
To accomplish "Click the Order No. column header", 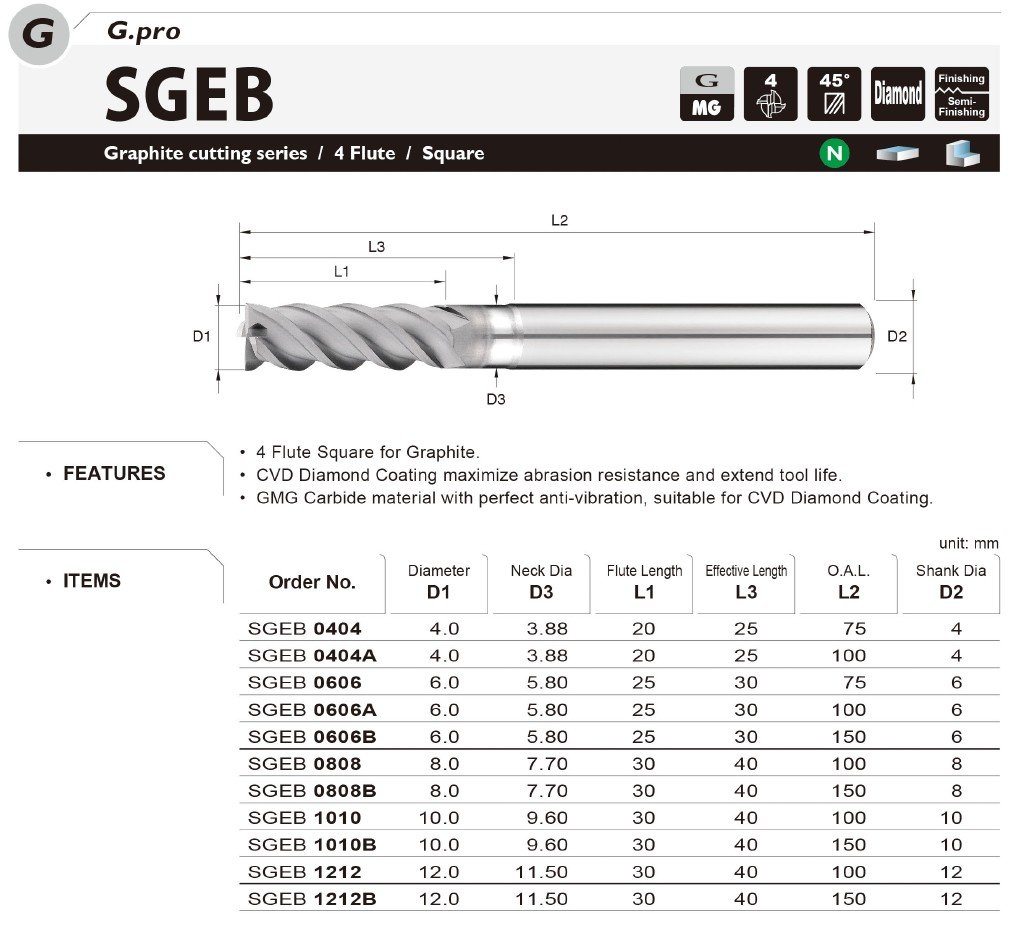I will (312, 582).
